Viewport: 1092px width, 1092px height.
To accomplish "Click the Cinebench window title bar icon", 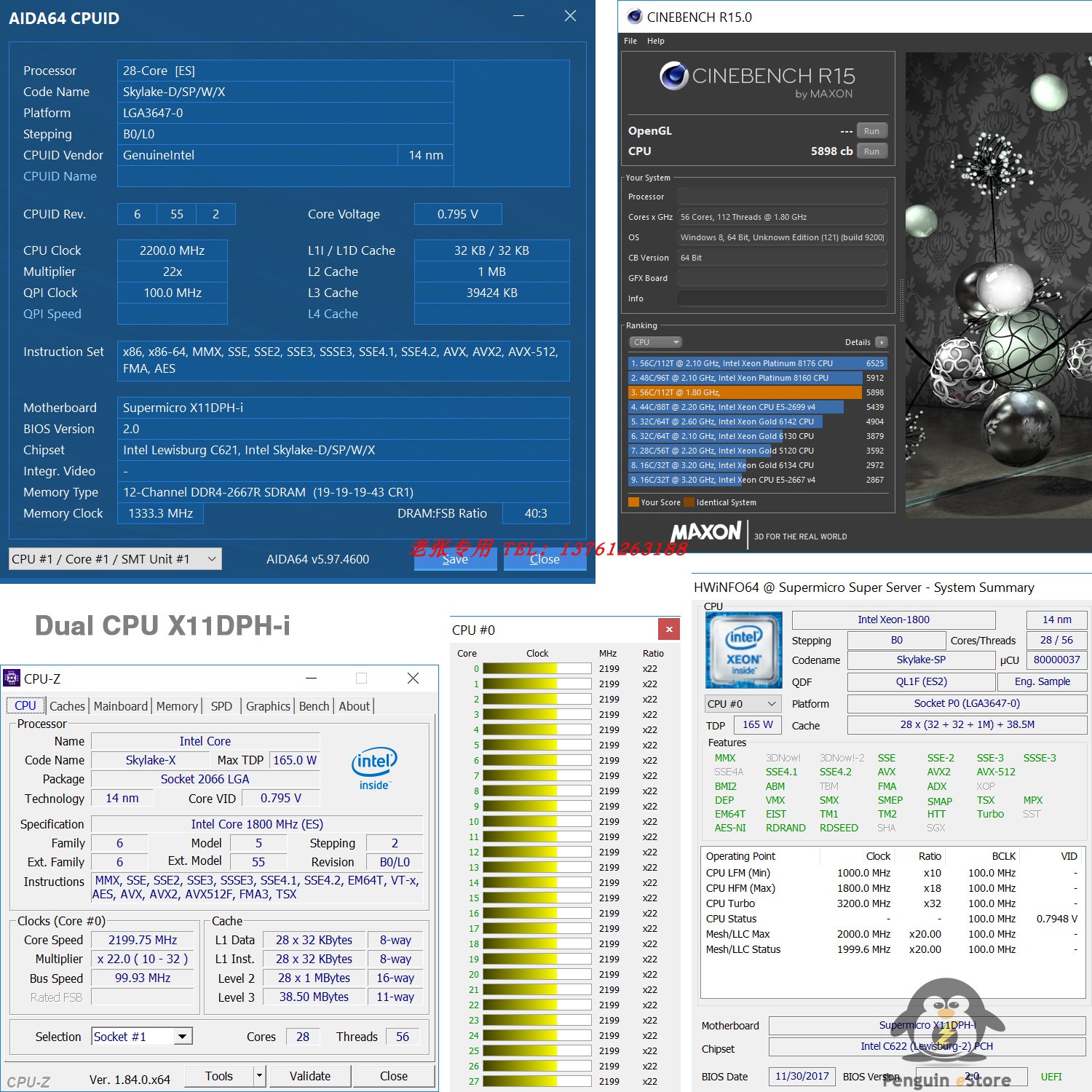I will pos(635,16).
